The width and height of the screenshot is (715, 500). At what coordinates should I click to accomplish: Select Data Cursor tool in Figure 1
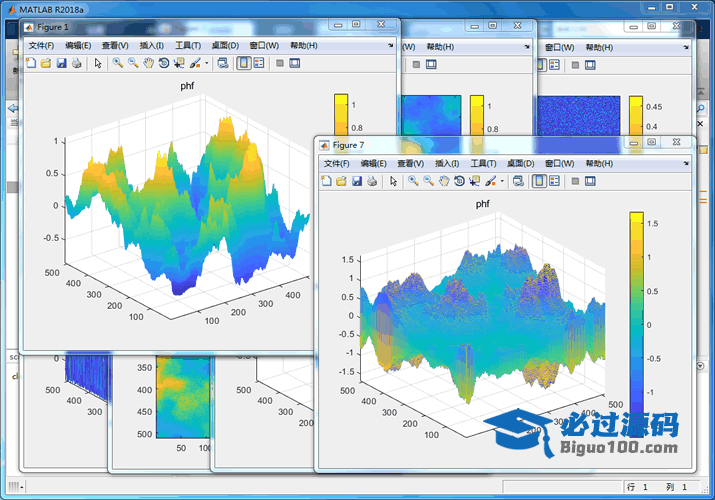pyautogui.click(x=179, y=63)
